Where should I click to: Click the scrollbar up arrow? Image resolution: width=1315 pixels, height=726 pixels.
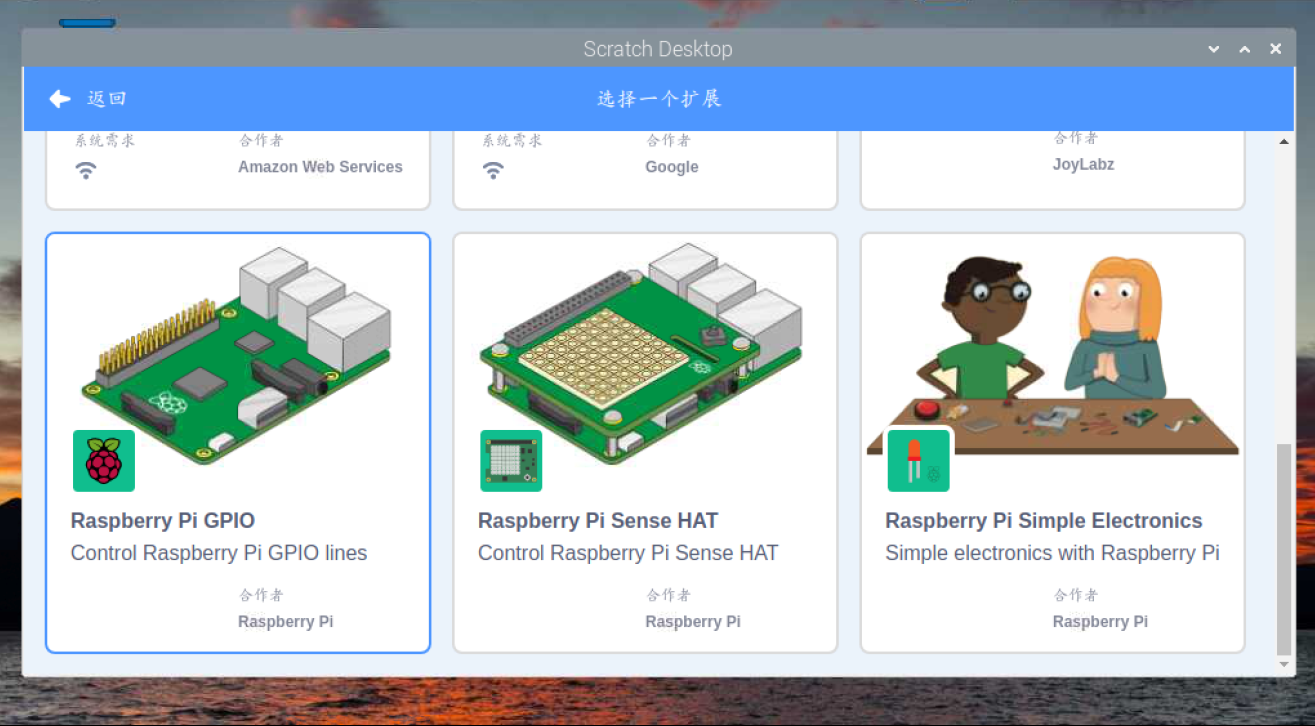click(1284, 141)
